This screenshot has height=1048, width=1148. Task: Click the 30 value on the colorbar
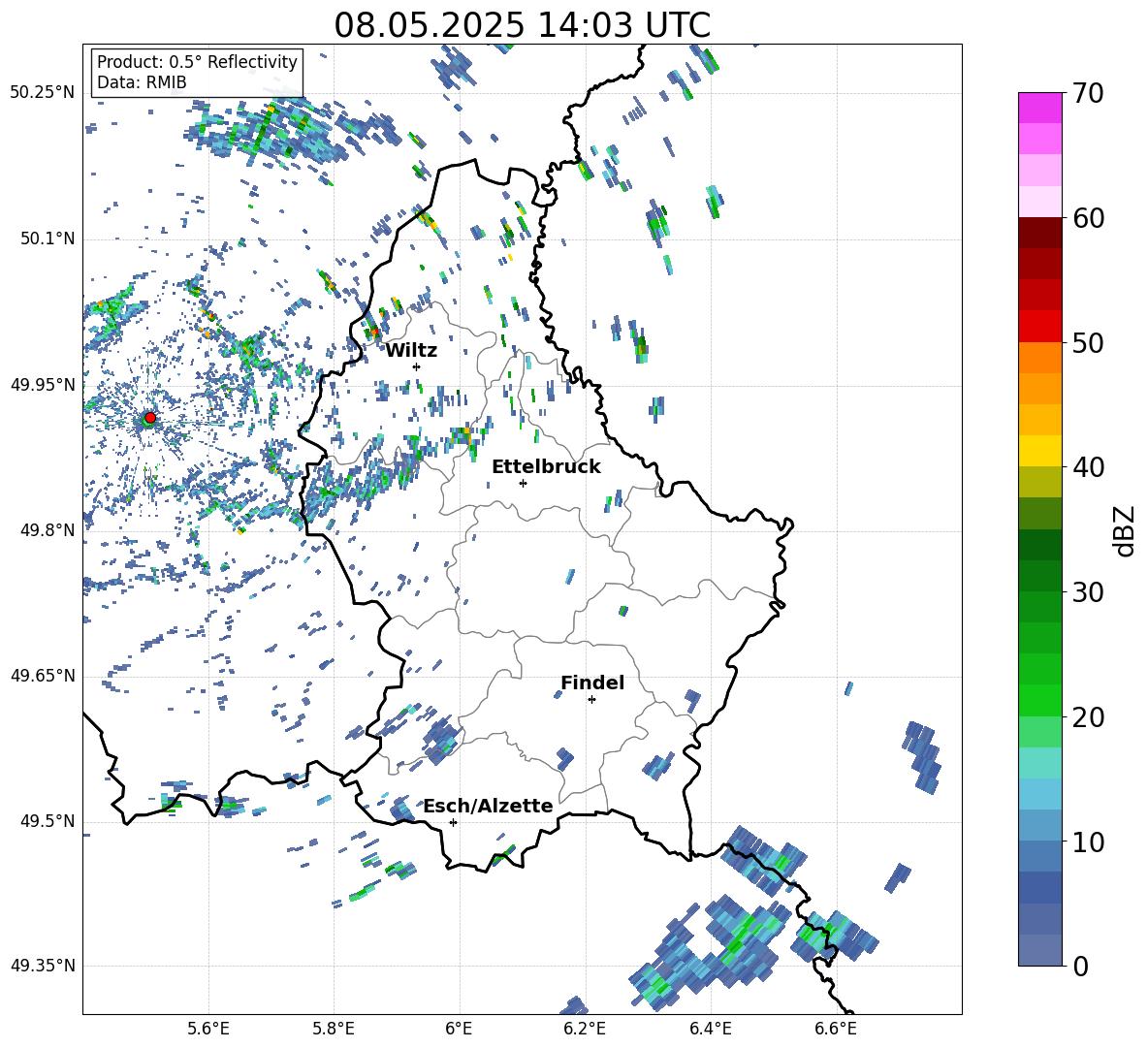pos(1088,592)
